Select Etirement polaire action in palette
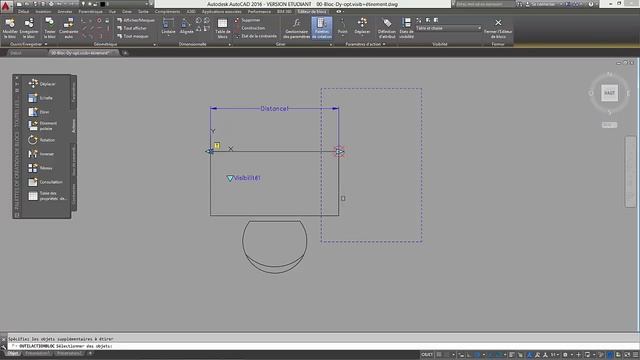 (x=42, y=126)
